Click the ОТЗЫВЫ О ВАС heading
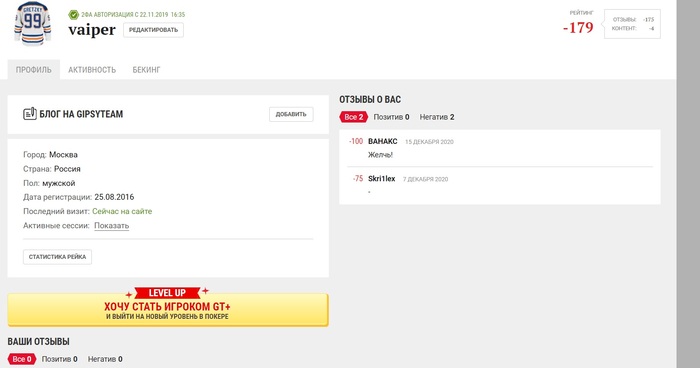 click(370, 100)
